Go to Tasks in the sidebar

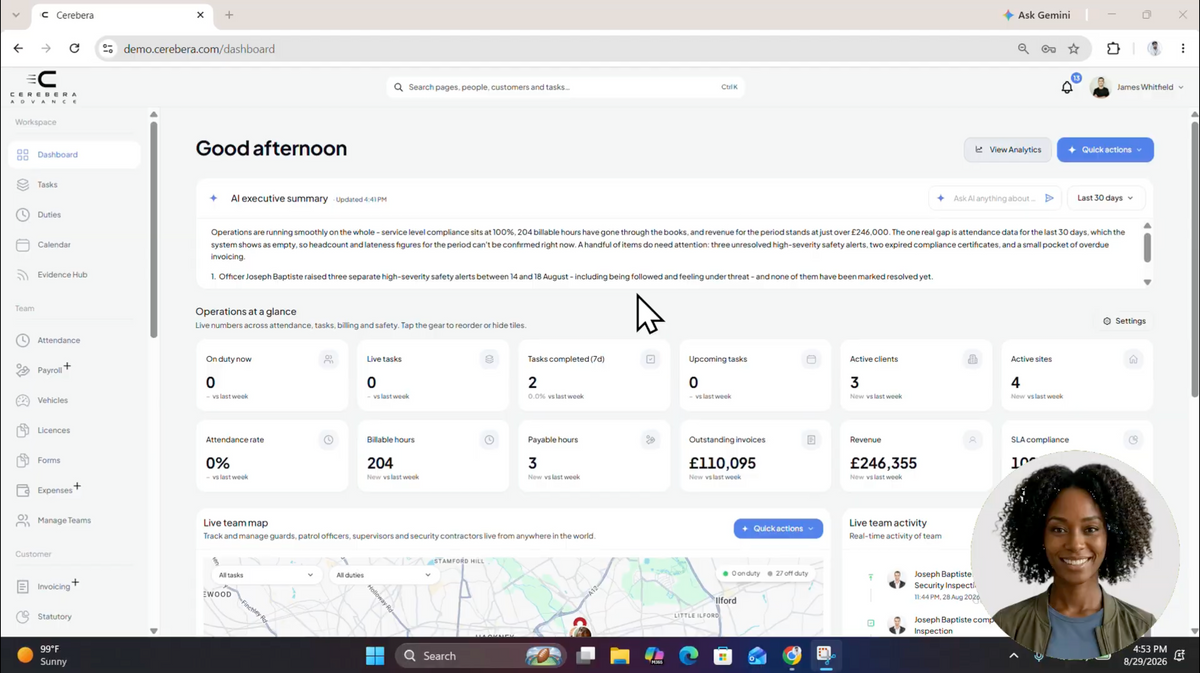coord(75,185)
